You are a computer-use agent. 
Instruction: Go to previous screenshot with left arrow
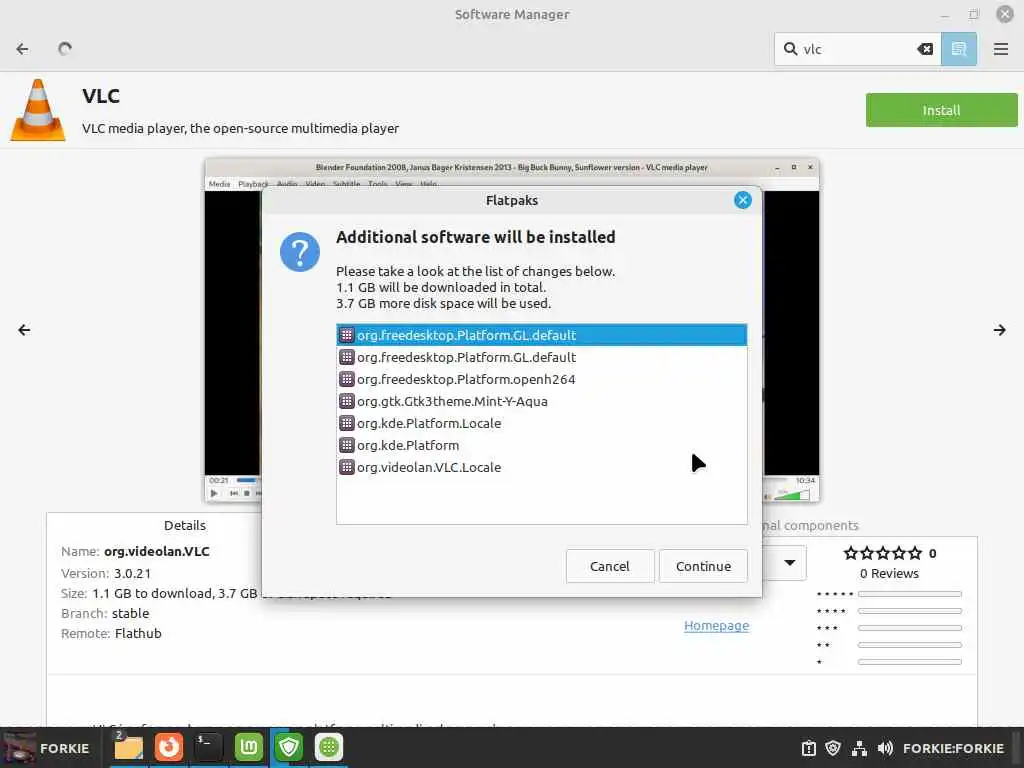(24, 330)
